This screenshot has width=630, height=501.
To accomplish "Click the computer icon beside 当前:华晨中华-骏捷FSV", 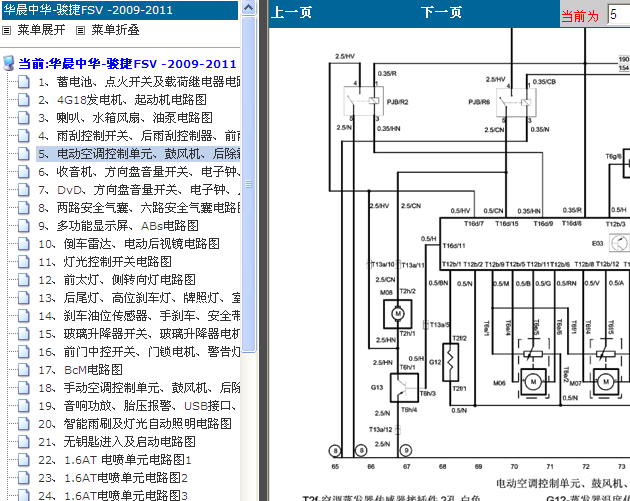I will (x=8, y=63).
